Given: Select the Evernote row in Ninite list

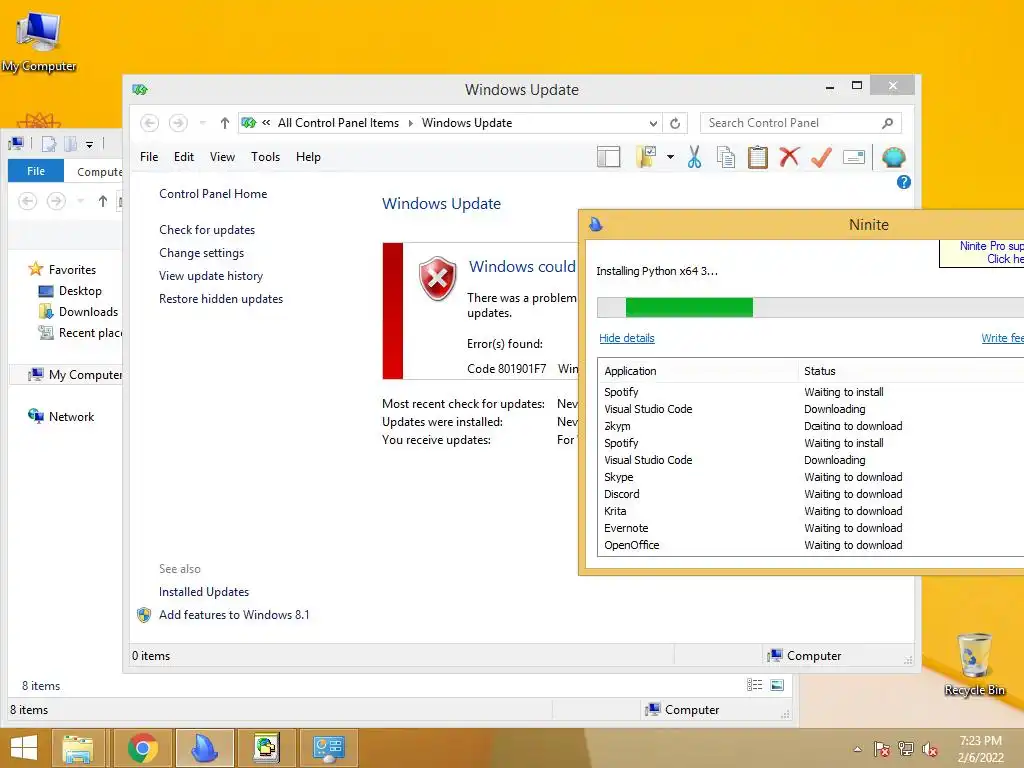Looking at the screenshot, I should click(x=810, y=528).
